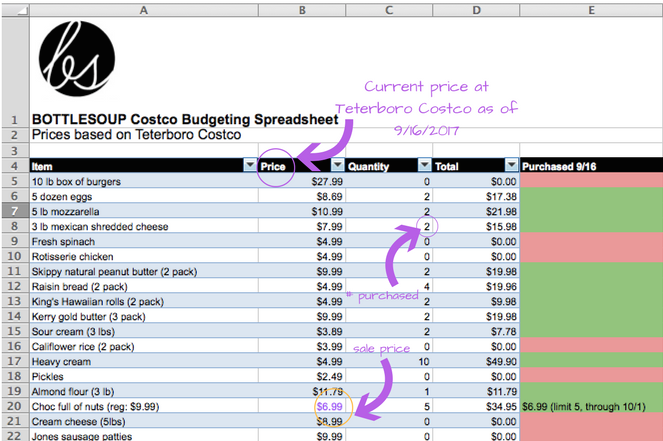Click the quantity 10 for Heavy cream
Viewport: 663px width, 441px height.
point(389,362)
